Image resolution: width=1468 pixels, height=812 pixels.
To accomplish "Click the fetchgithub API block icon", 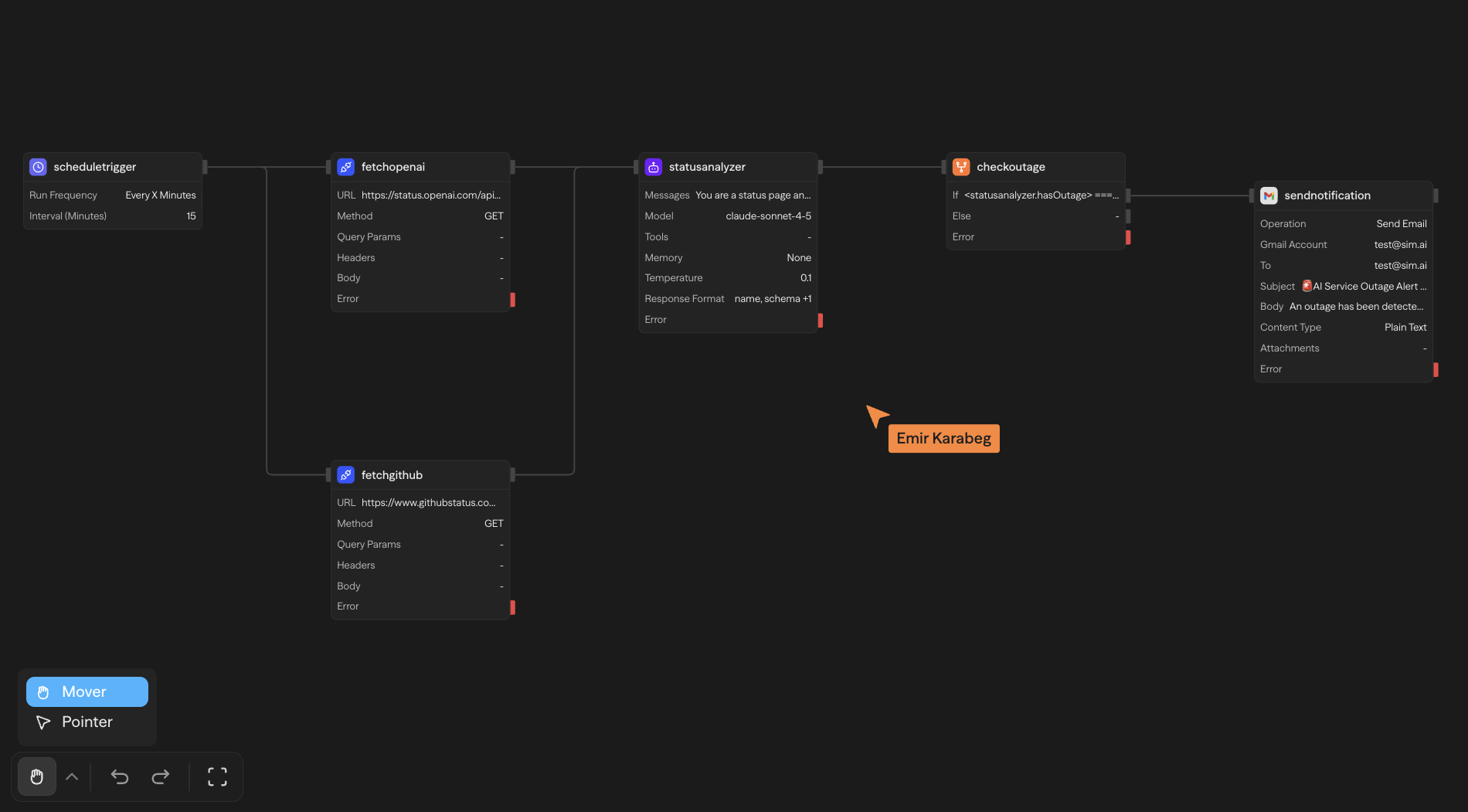I will (x=345, y=474).
